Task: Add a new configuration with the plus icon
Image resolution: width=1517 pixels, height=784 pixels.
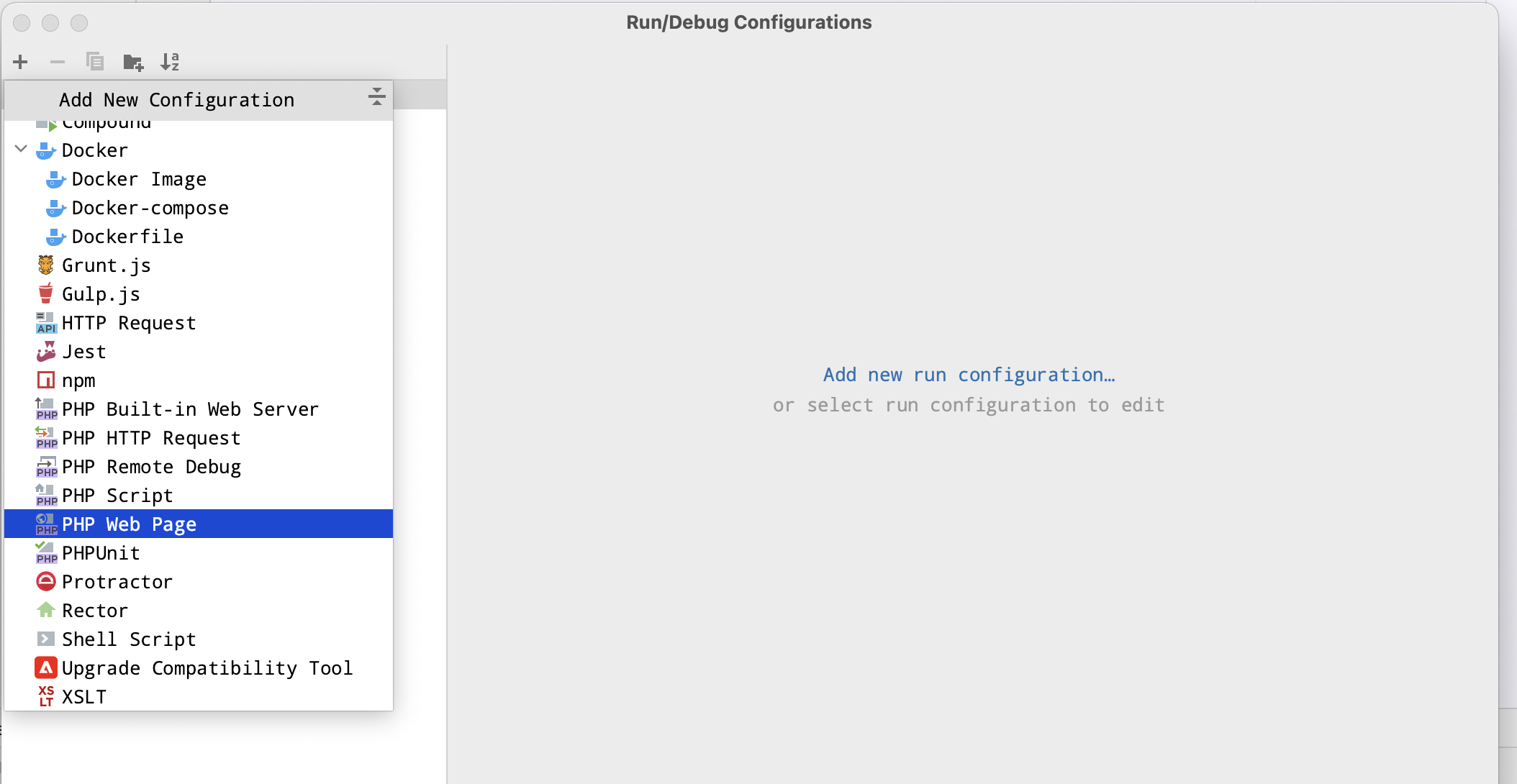Action: point(20,62)
